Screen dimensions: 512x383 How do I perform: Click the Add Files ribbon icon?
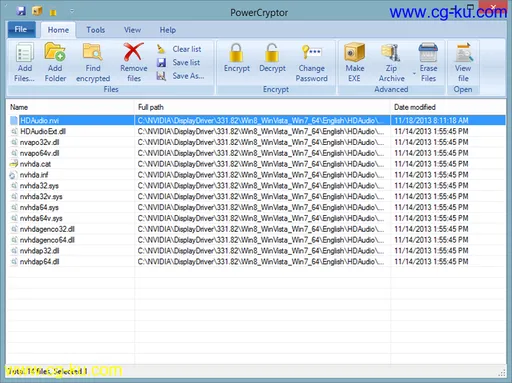(25, 52)
